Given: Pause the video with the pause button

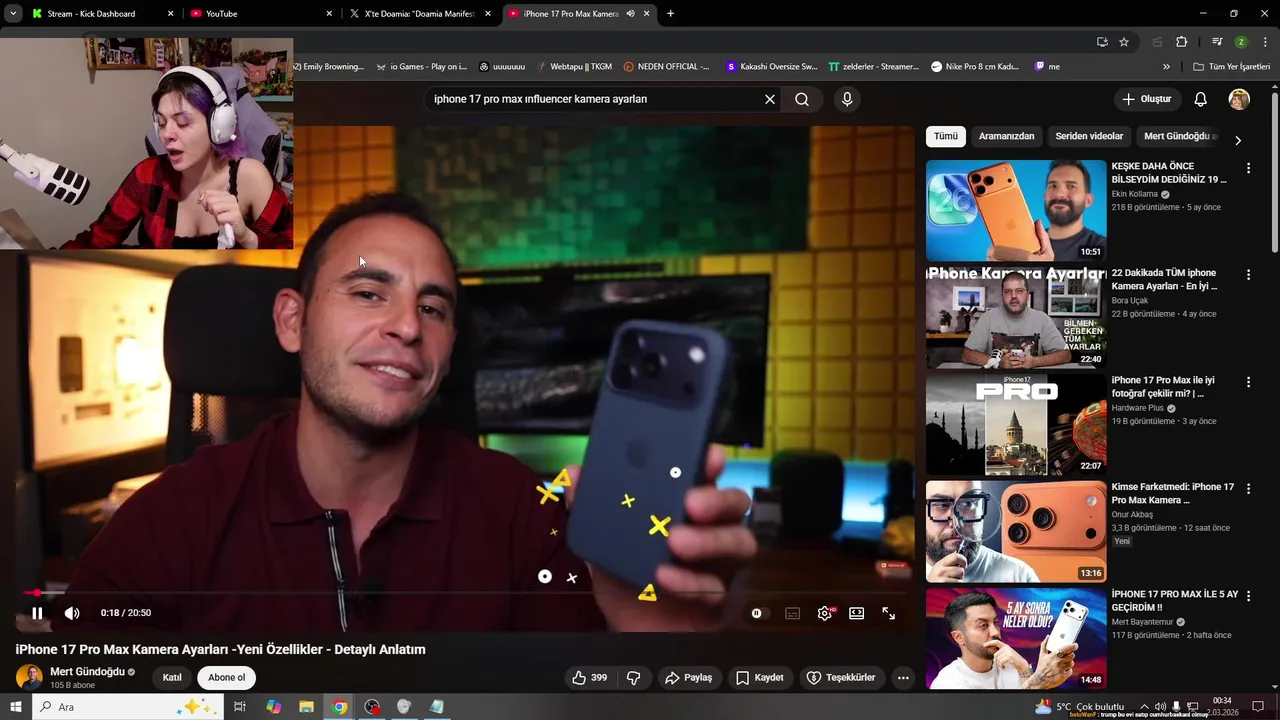Looking at the screenshot, I should (37, 613).
